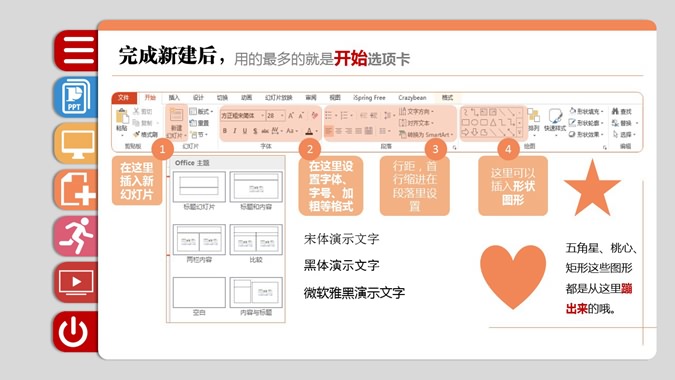This screenshot has height=380, width=675.
Task: Click the orange new-file plus icon
Action: click(77, 190)
